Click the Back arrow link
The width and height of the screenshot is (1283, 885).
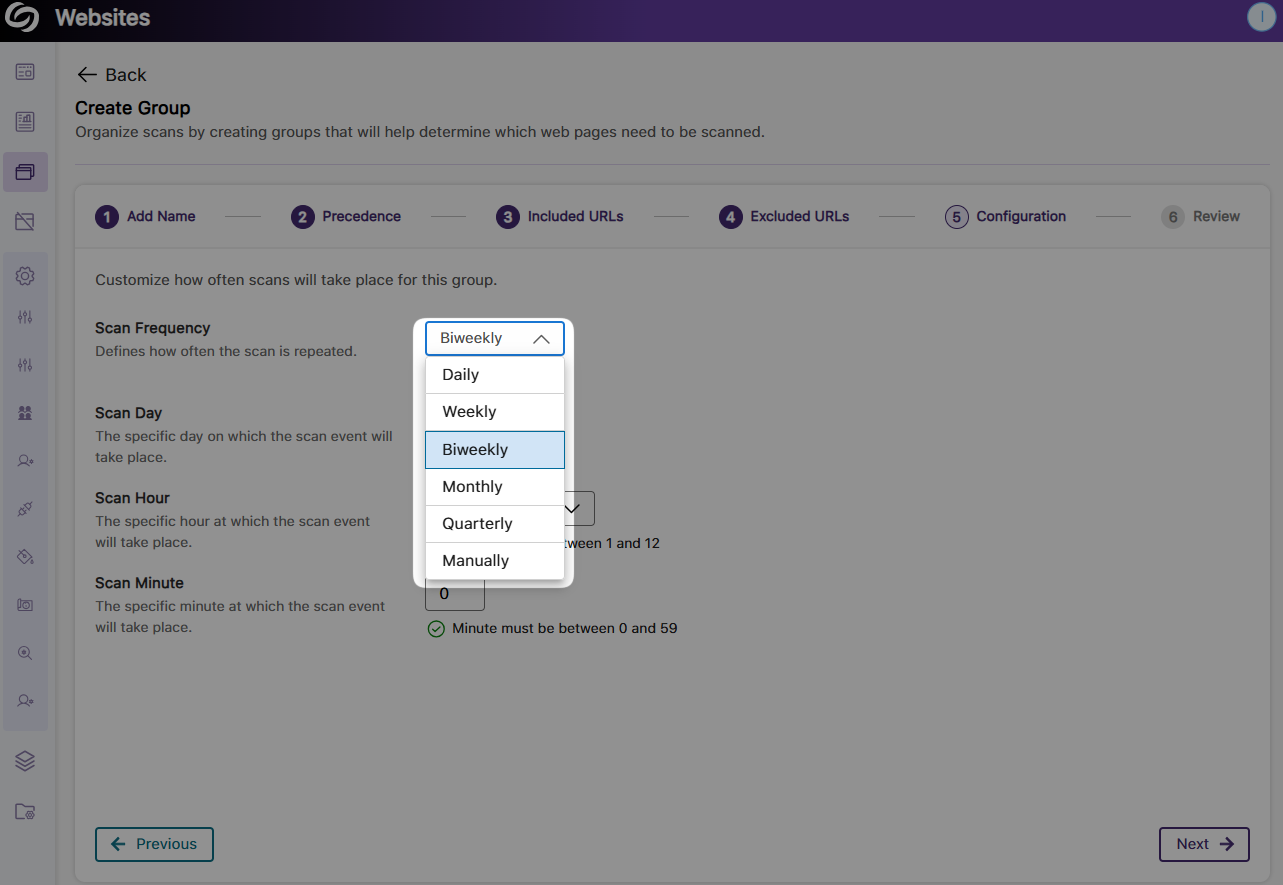(111, 75)
